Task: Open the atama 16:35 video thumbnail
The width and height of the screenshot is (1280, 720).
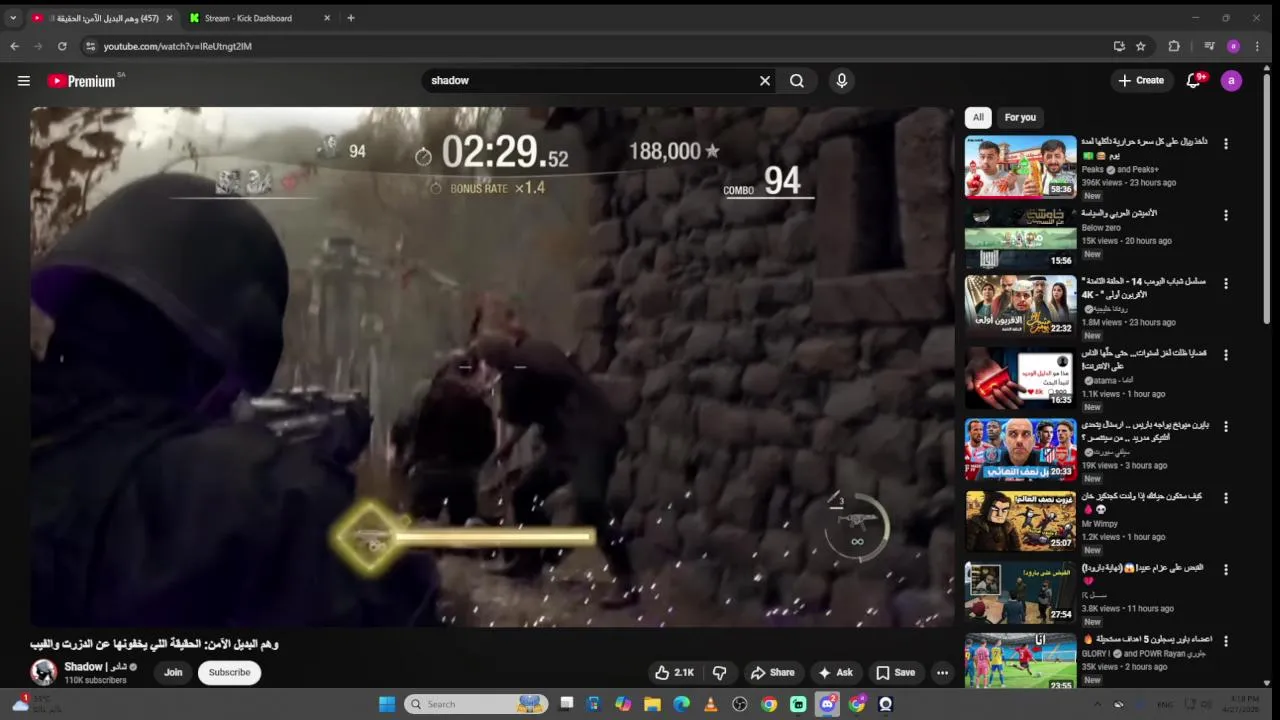Action: click(1020, 380)
